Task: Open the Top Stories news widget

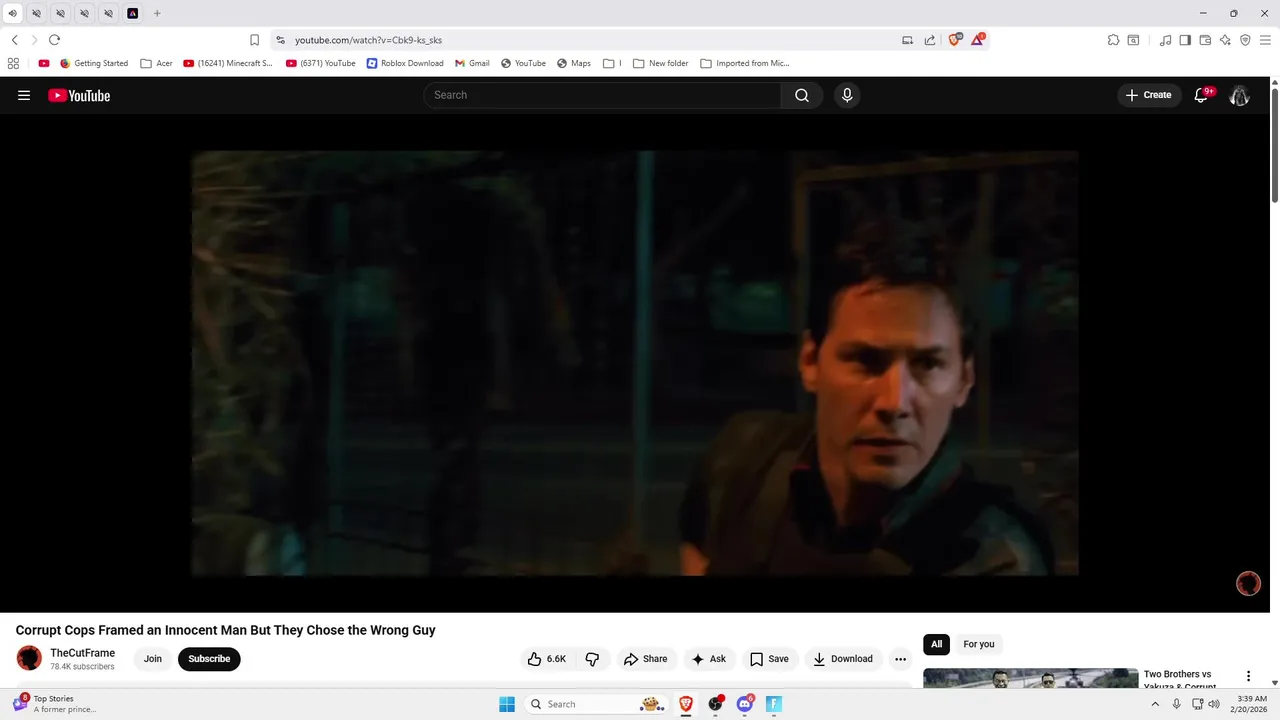Action: (x=55, y=704)
